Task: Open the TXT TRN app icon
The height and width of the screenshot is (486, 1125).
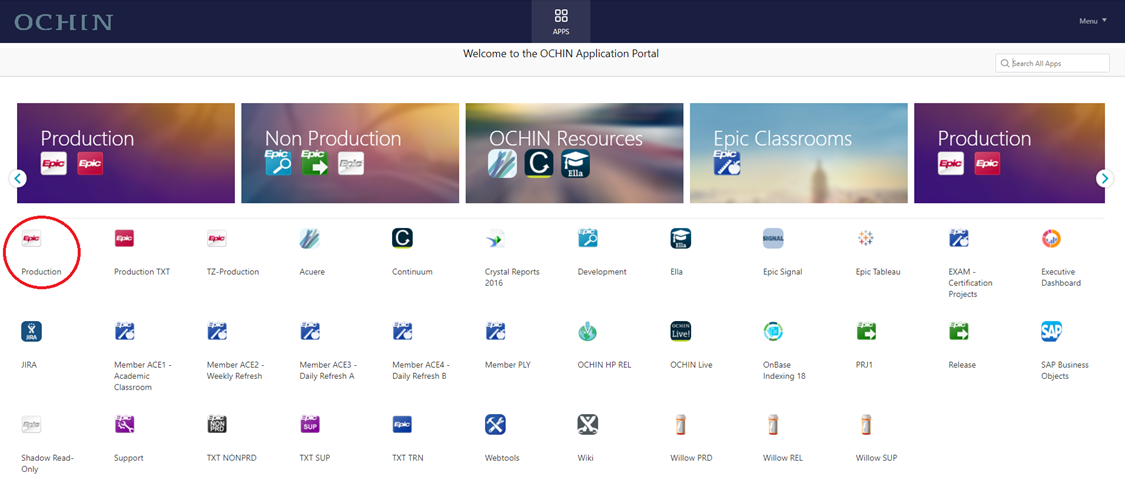Action: pos(403,424)
